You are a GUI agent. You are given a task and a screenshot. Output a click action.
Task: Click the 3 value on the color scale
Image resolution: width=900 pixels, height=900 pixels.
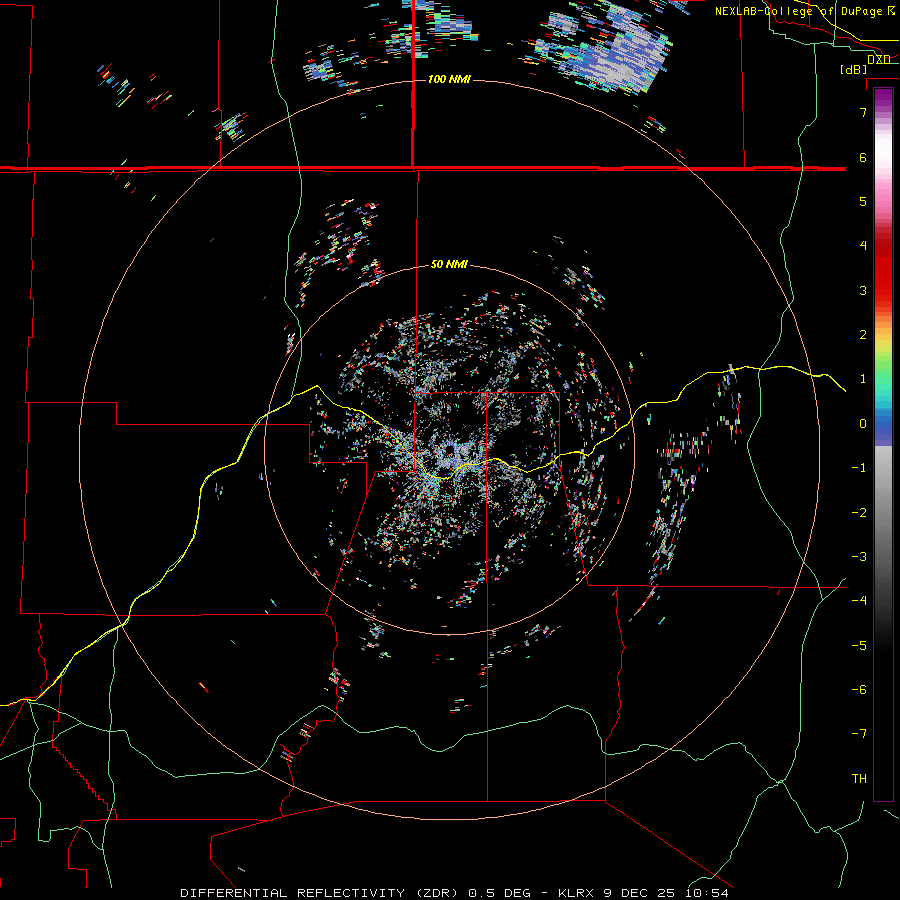pos(863,290)
